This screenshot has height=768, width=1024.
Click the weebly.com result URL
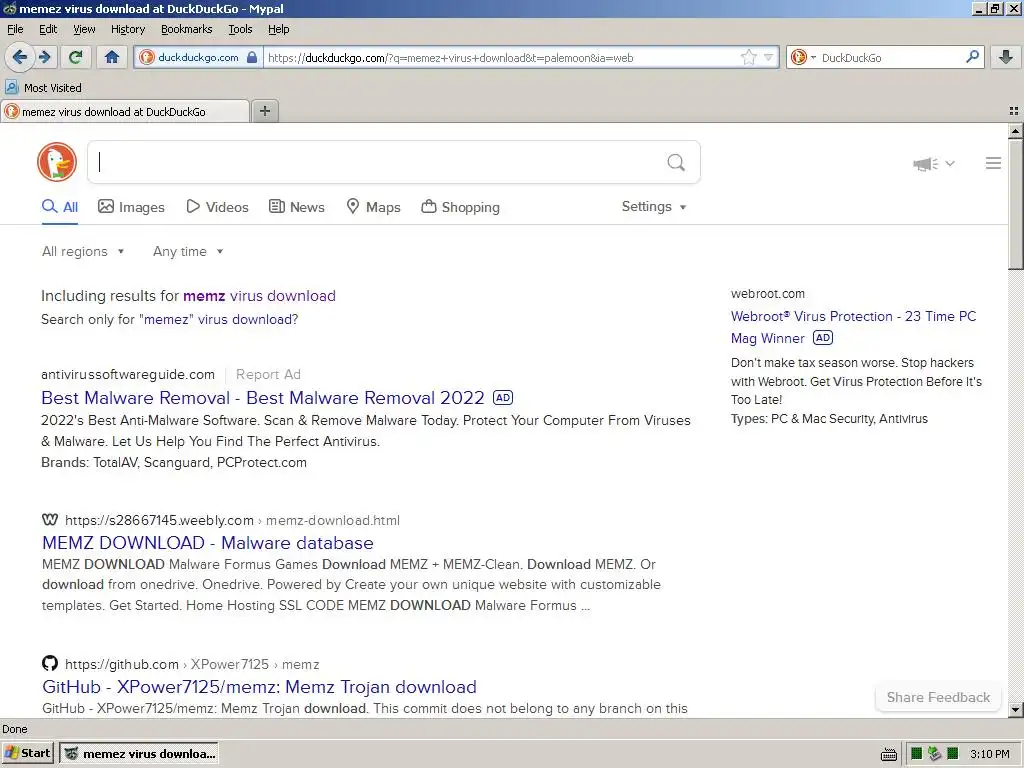point(232,520)
